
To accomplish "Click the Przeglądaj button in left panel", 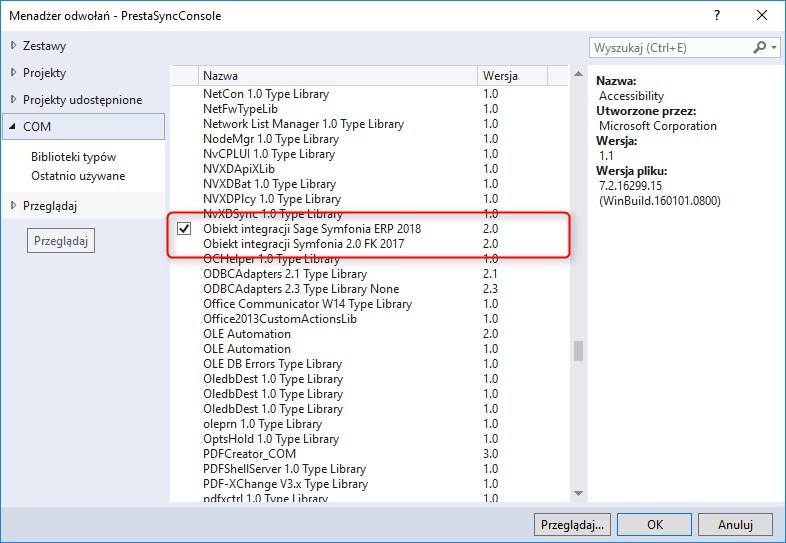I will [61, 241].
